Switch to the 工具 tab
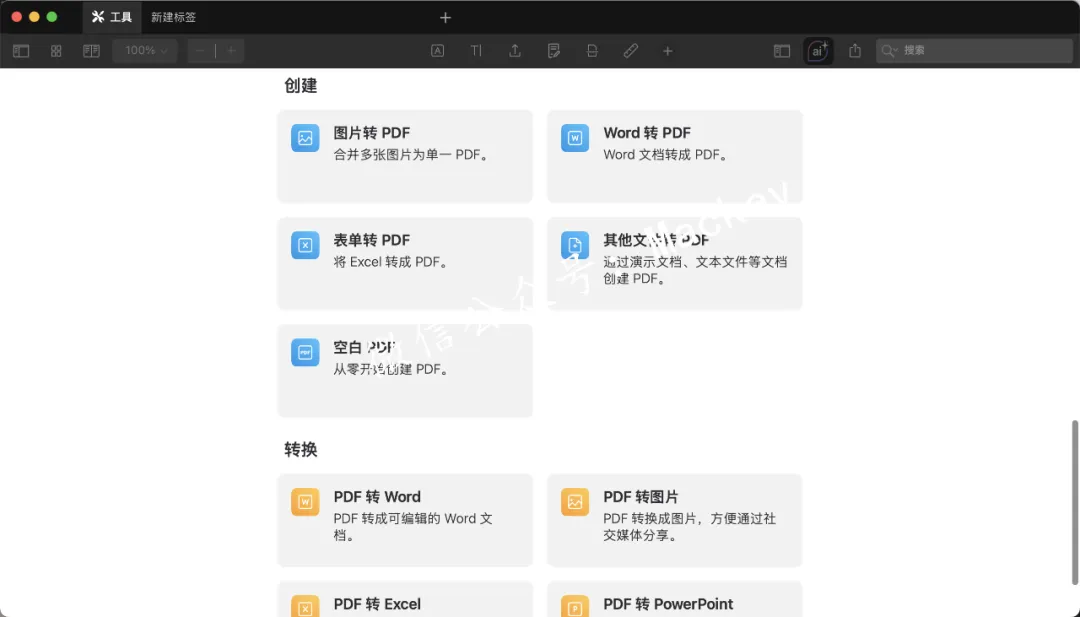This screenshot has height=617, width=1080. (x=112, y=17)
